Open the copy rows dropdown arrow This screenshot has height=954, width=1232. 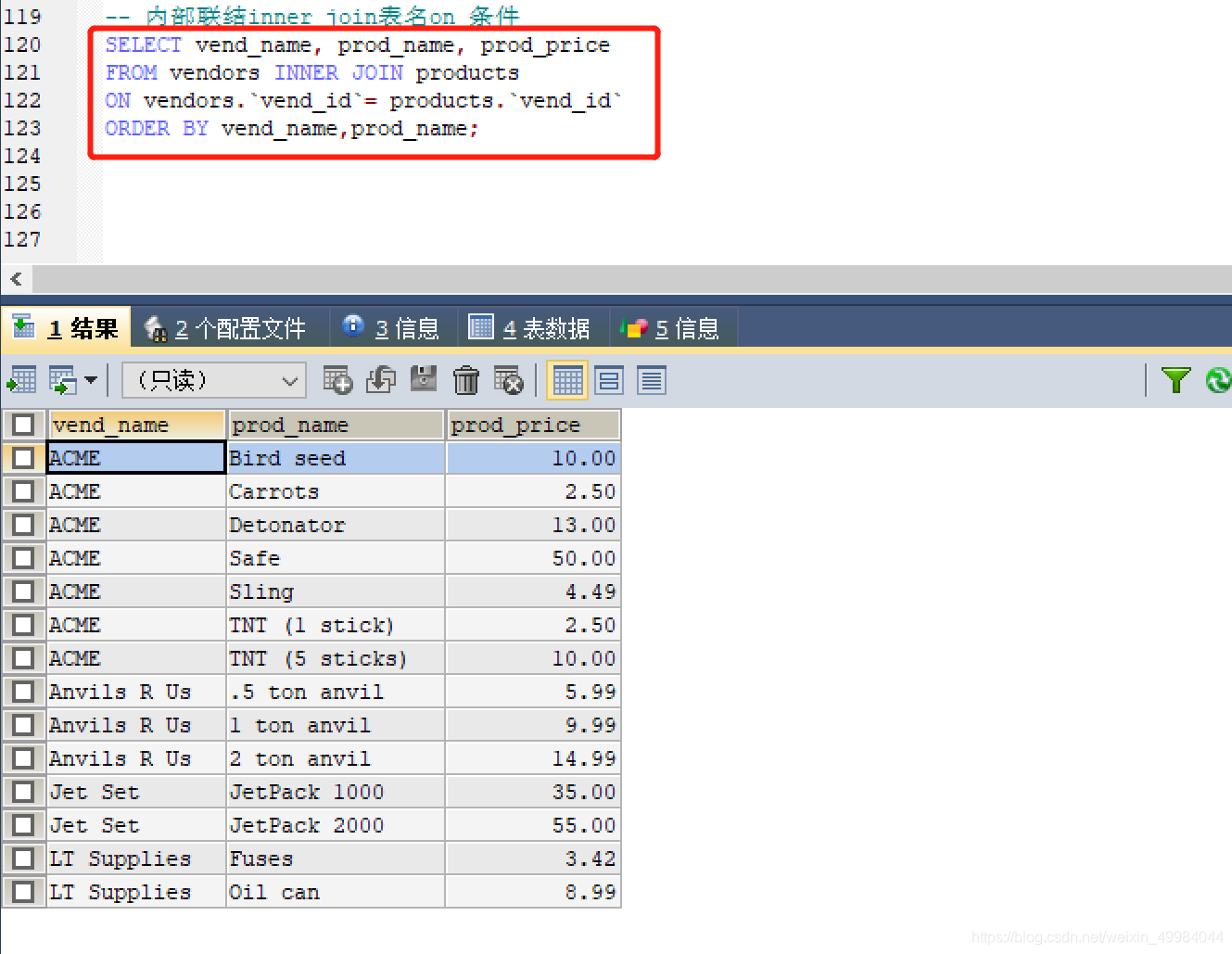[x=91, y=380]
